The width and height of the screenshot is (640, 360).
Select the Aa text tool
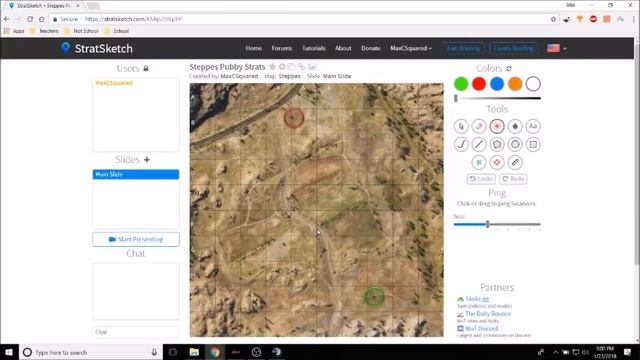pos(533,126)
